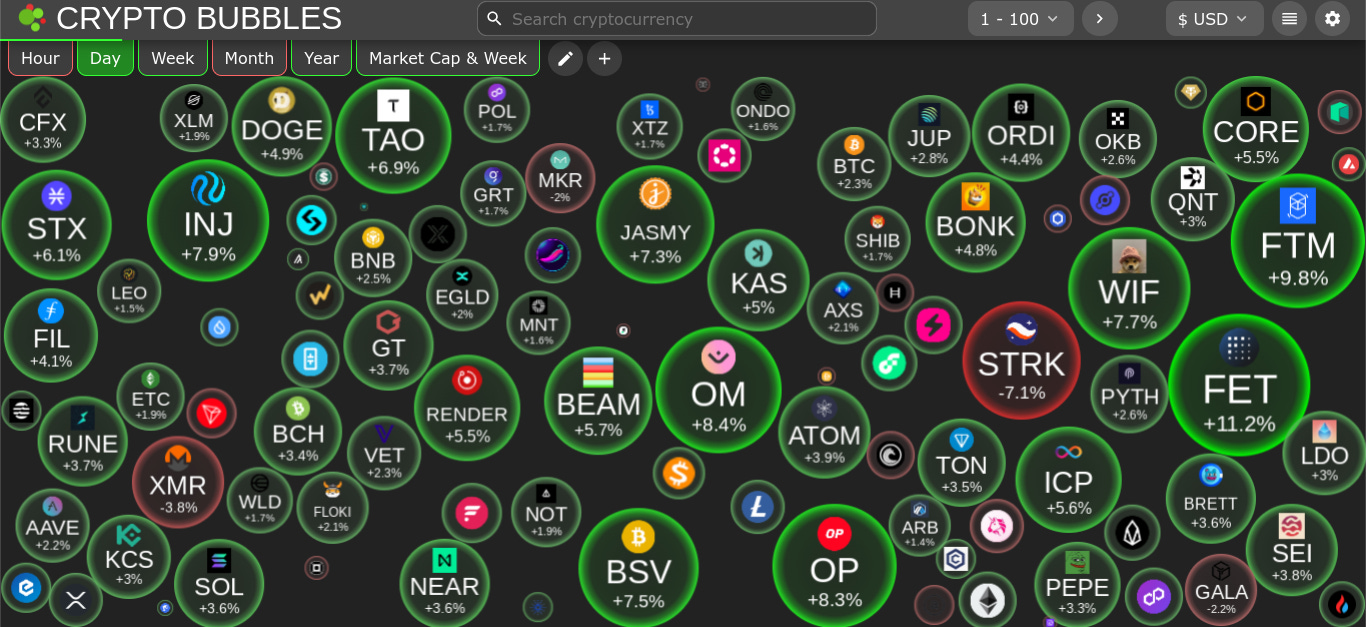Select the WIF bubble
Viewport: 1366px width, 627px height.
[1129, 288]
